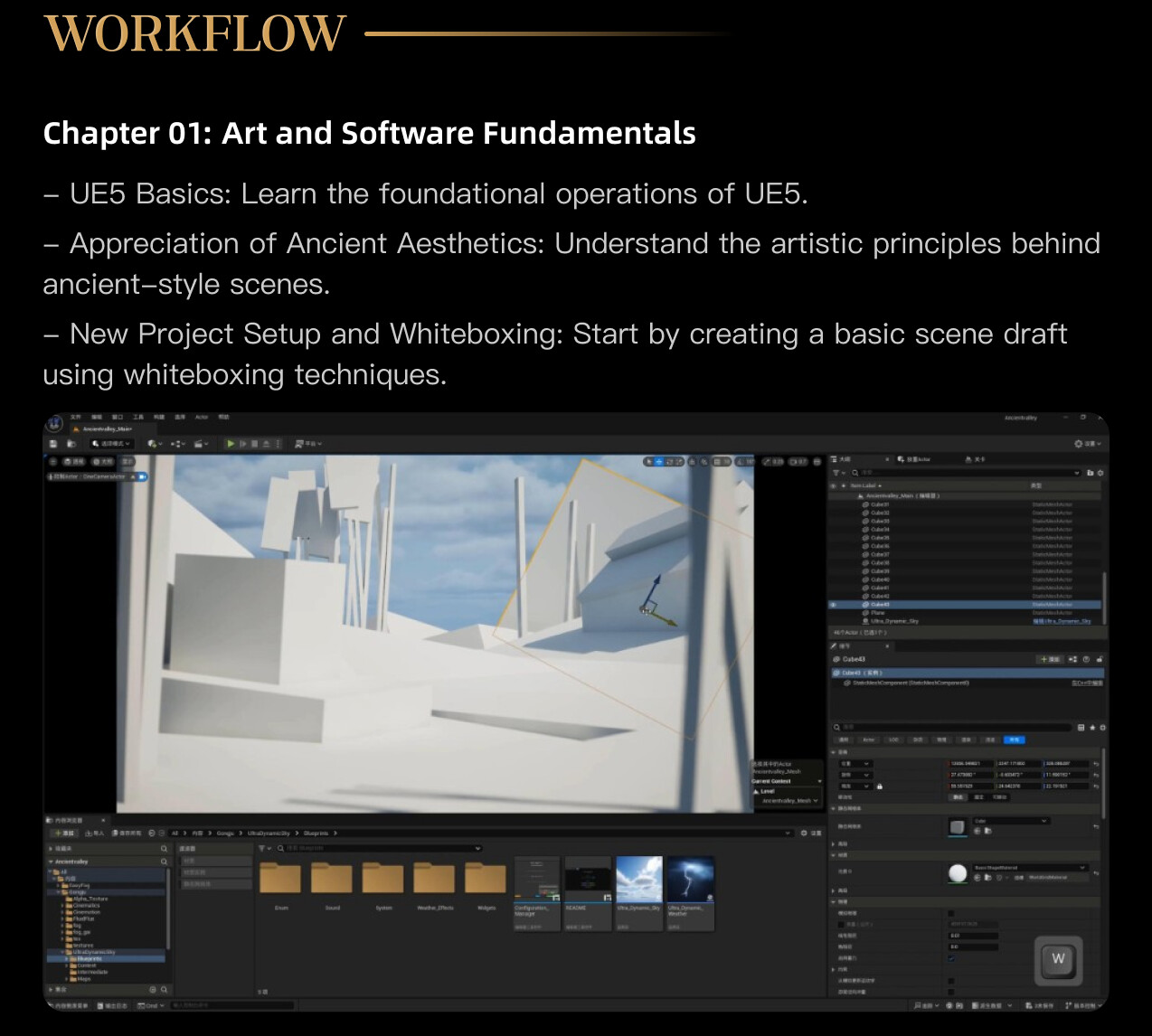Image resolution: width=1152 pixels, height=1036 pixels.
Task: Expand the Blueprints folder in the source tree
Action: pos(66,958)
